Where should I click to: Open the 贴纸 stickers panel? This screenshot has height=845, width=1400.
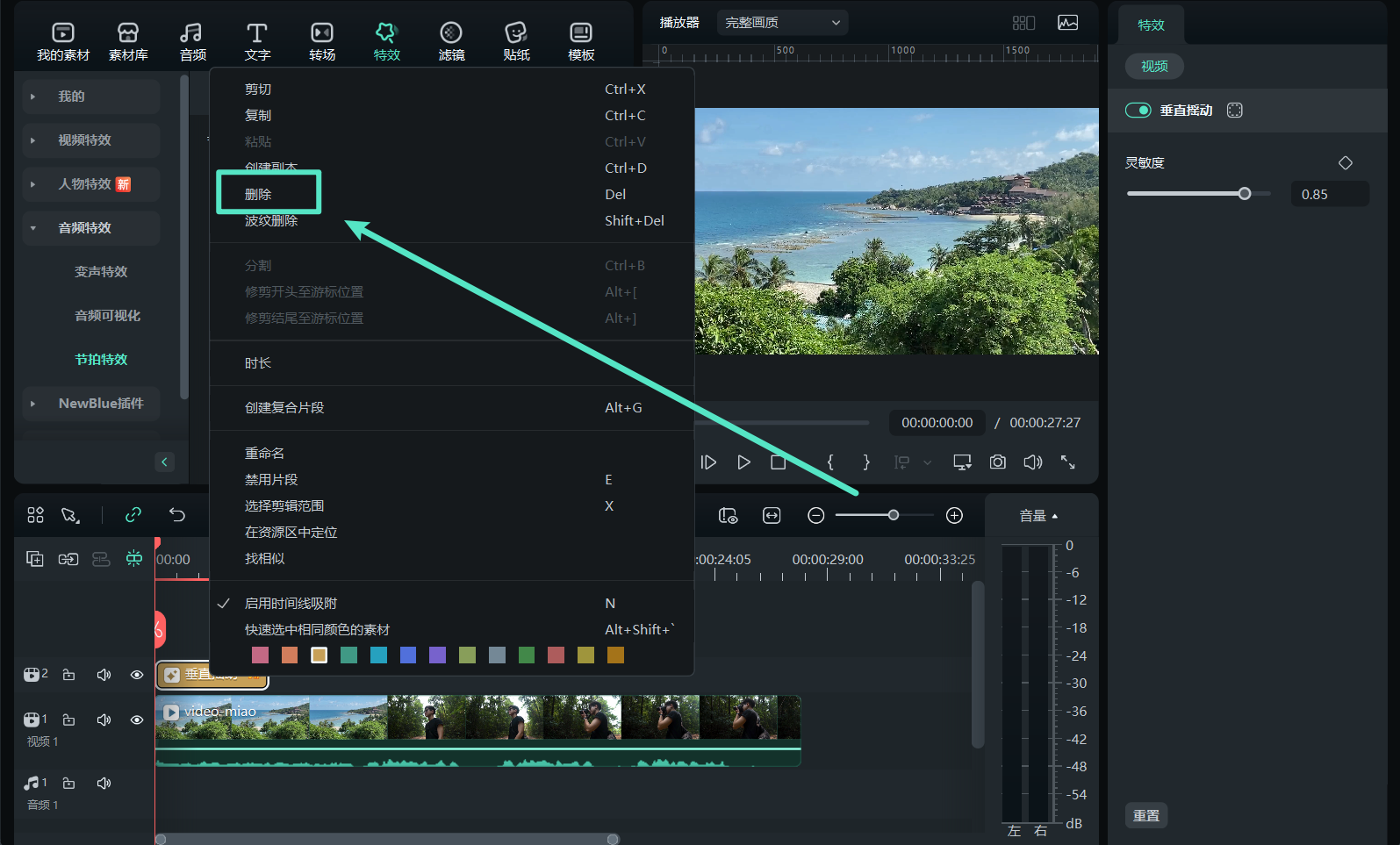tap(516, 41)
